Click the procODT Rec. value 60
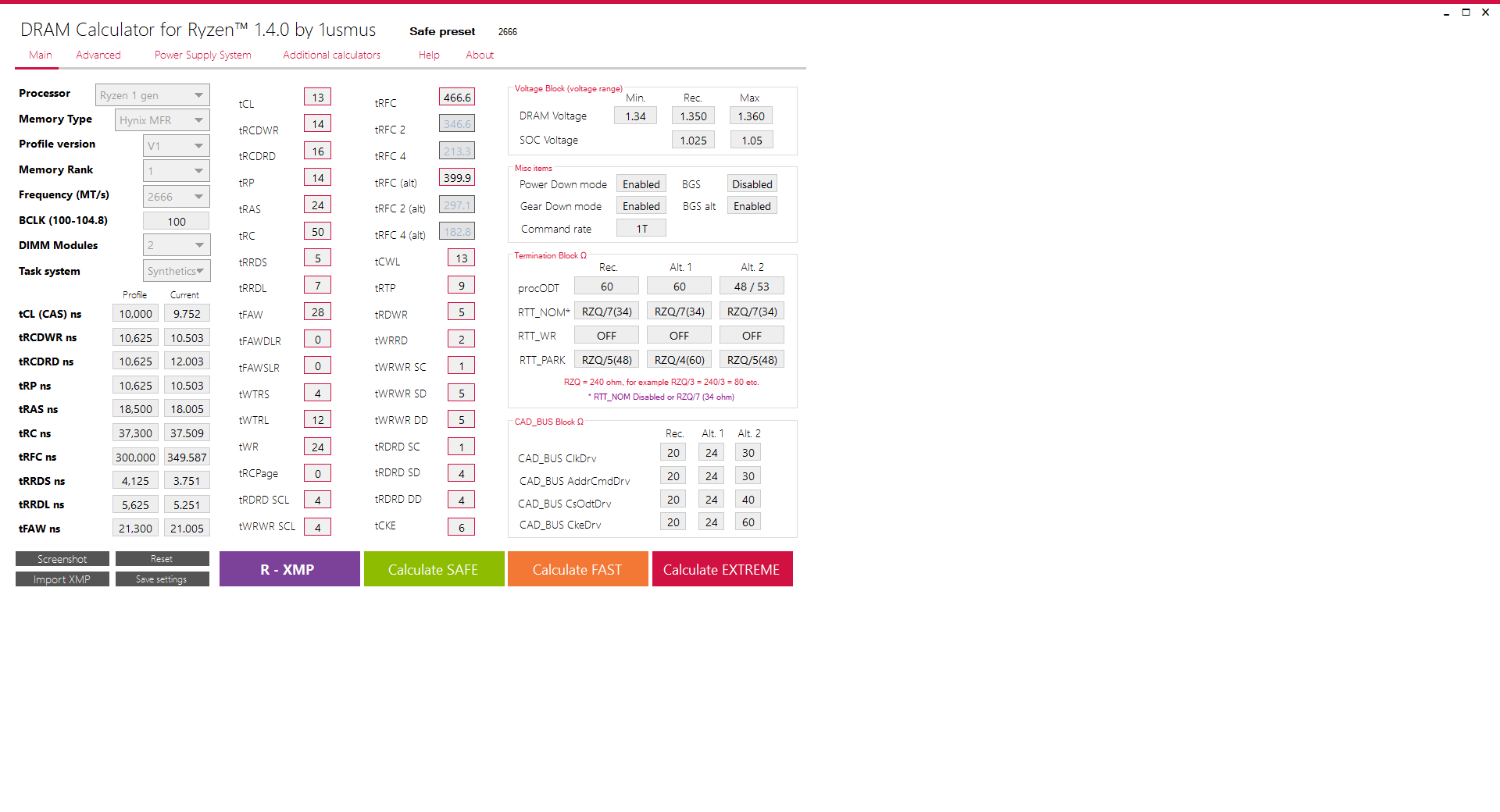Image resolution: width=1500 pixels, height=812 pixels. coord(606,287)
